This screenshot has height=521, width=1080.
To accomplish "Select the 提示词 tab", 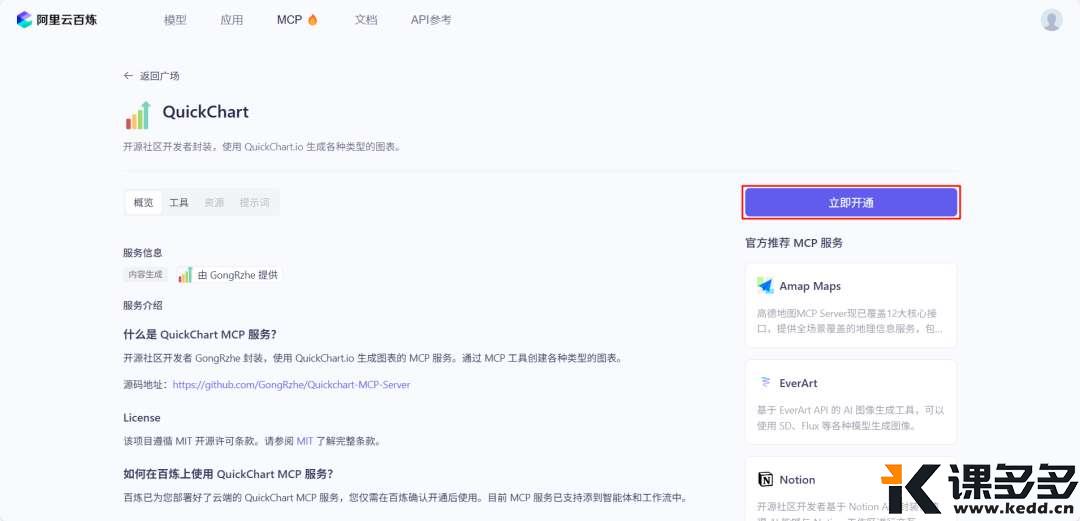I will (x=254, y=203).
